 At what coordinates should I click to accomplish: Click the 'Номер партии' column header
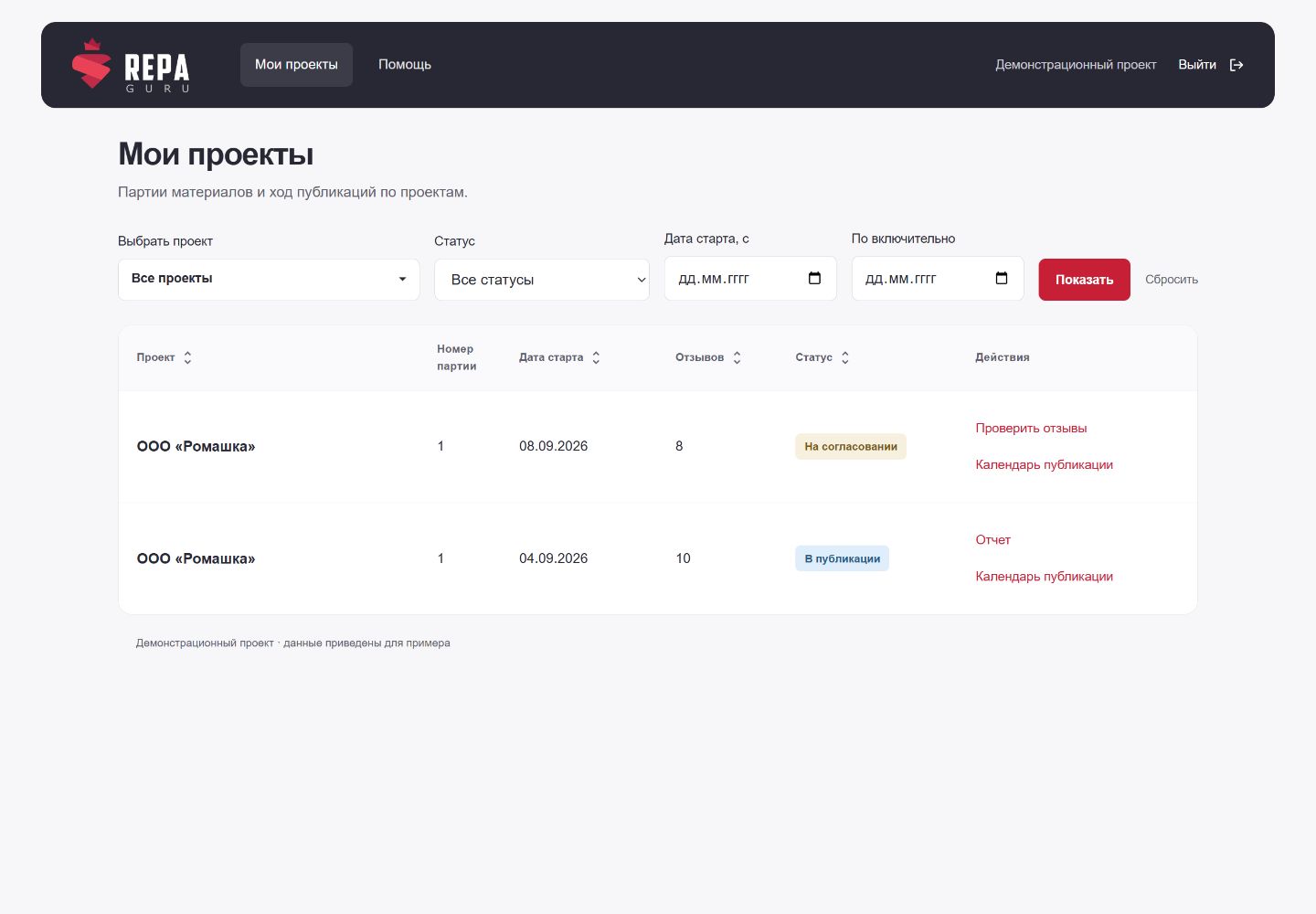click(x=456, y=357)
